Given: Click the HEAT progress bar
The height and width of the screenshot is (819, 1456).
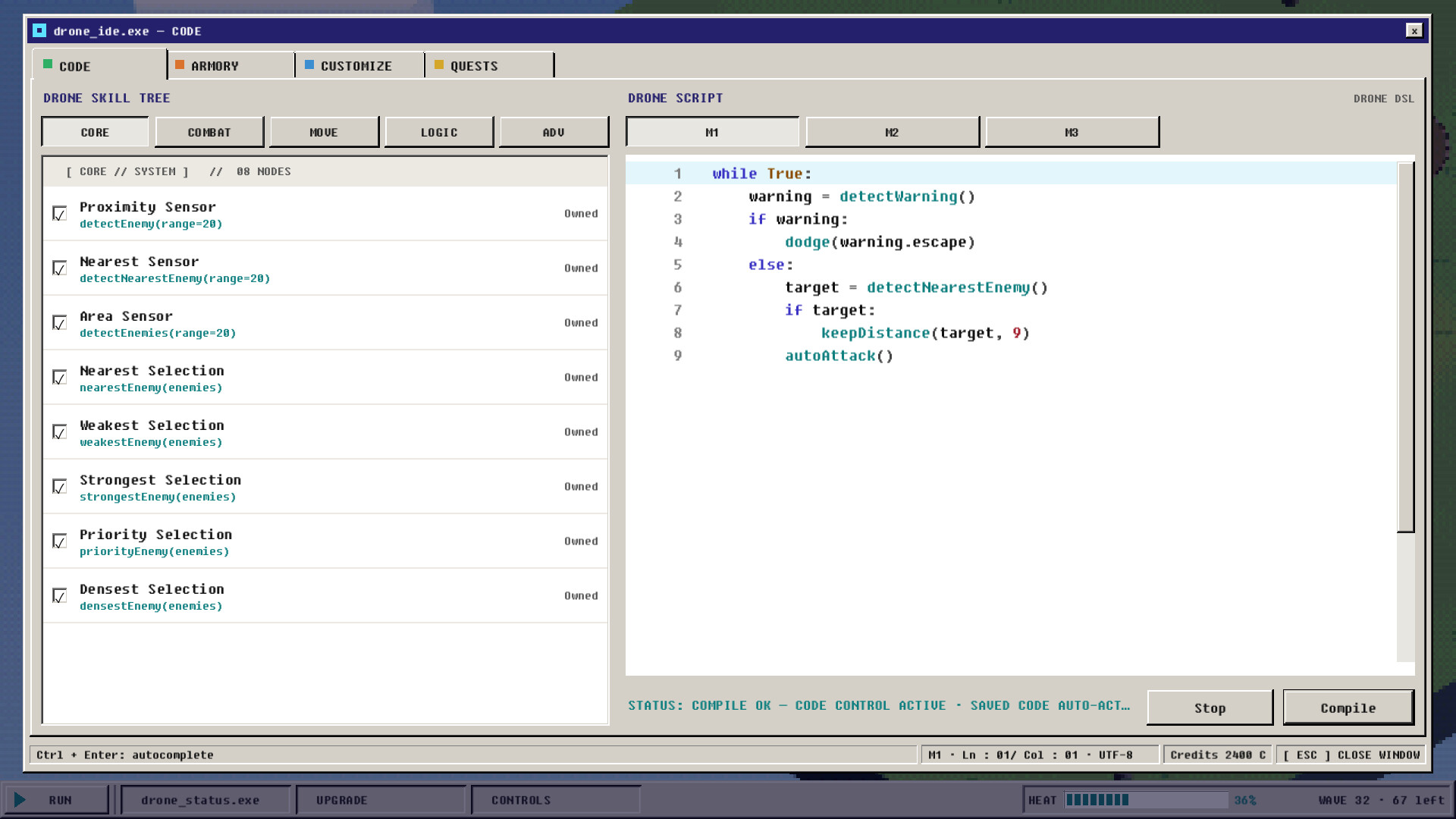Looking at the screenshot, I should (1146, 800).
